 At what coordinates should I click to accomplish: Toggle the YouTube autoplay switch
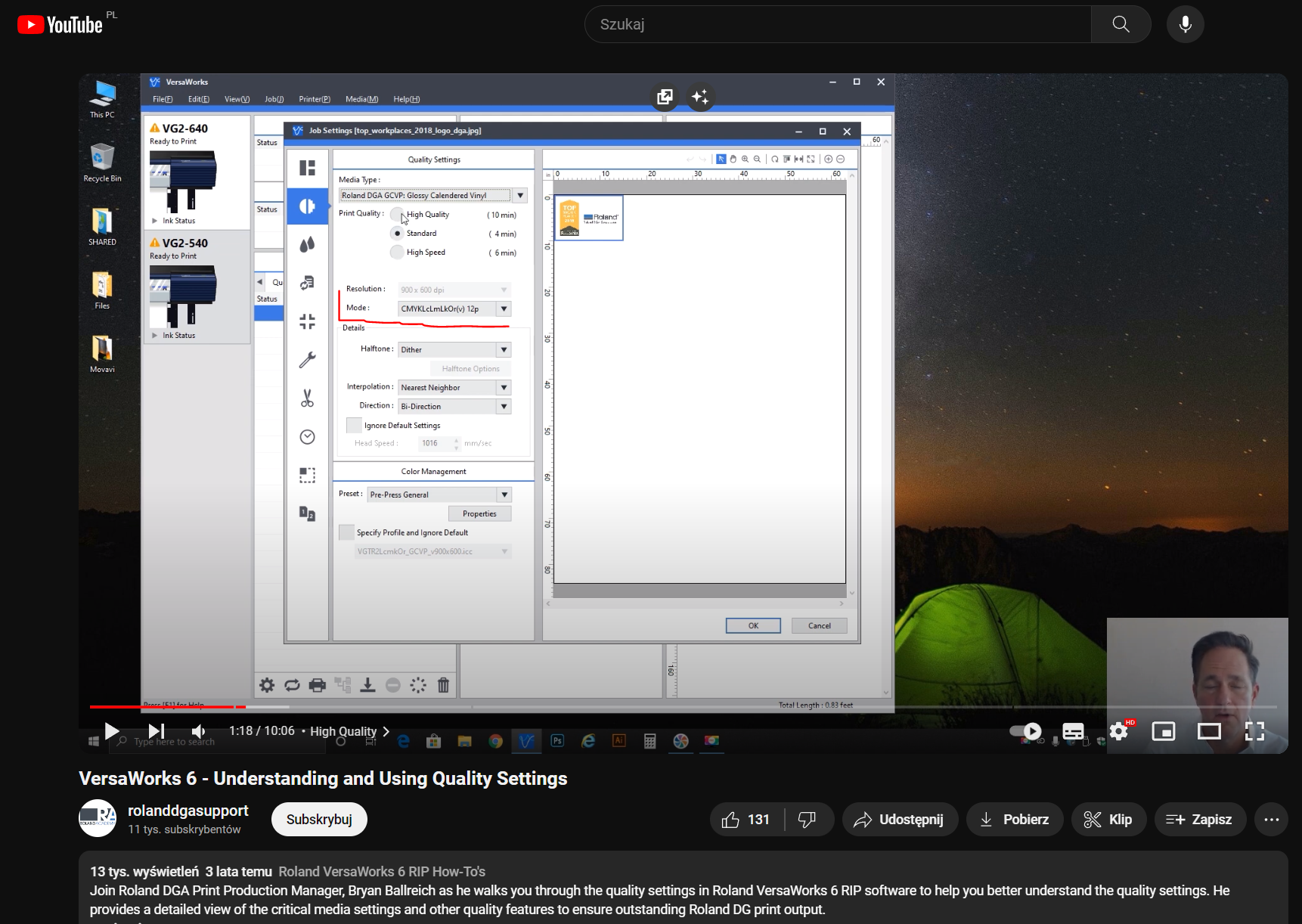1026,731
